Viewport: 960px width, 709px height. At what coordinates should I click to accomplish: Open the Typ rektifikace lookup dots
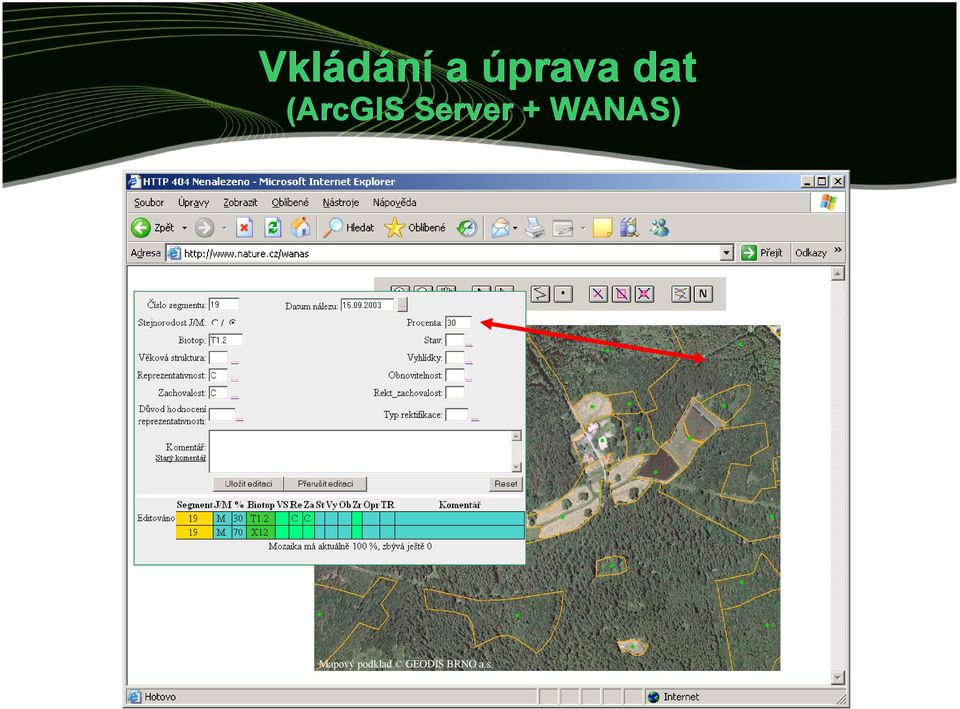474,418
